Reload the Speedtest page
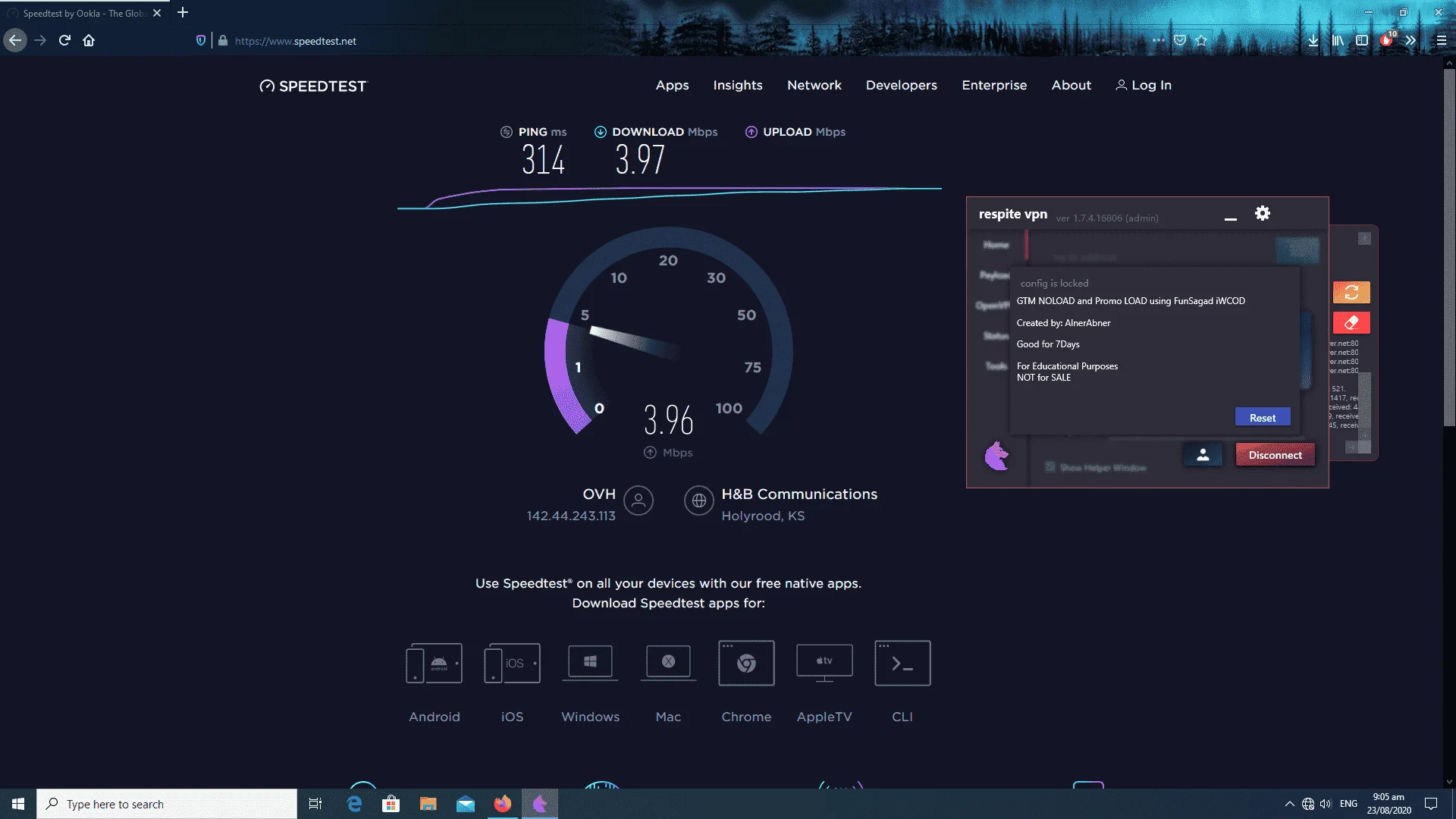 (x=64, y=41)
